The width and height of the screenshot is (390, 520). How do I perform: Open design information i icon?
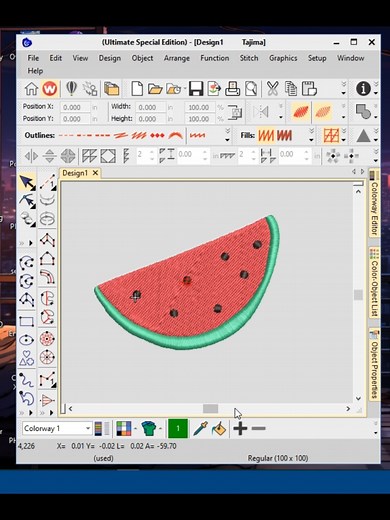pyautogui.click(x=363, y=89)
